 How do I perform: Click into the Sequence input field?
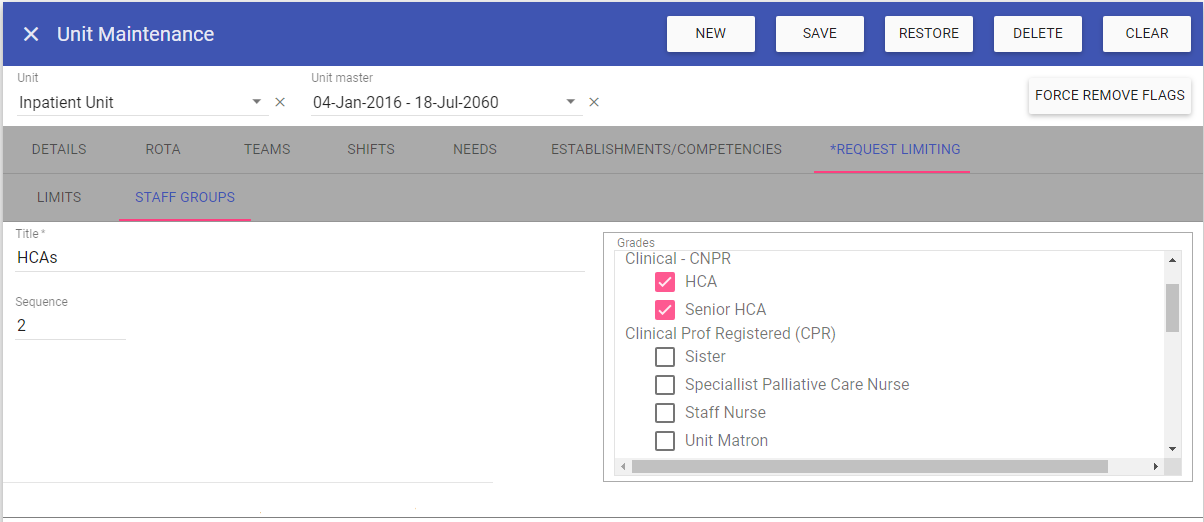tap(70, 326)
